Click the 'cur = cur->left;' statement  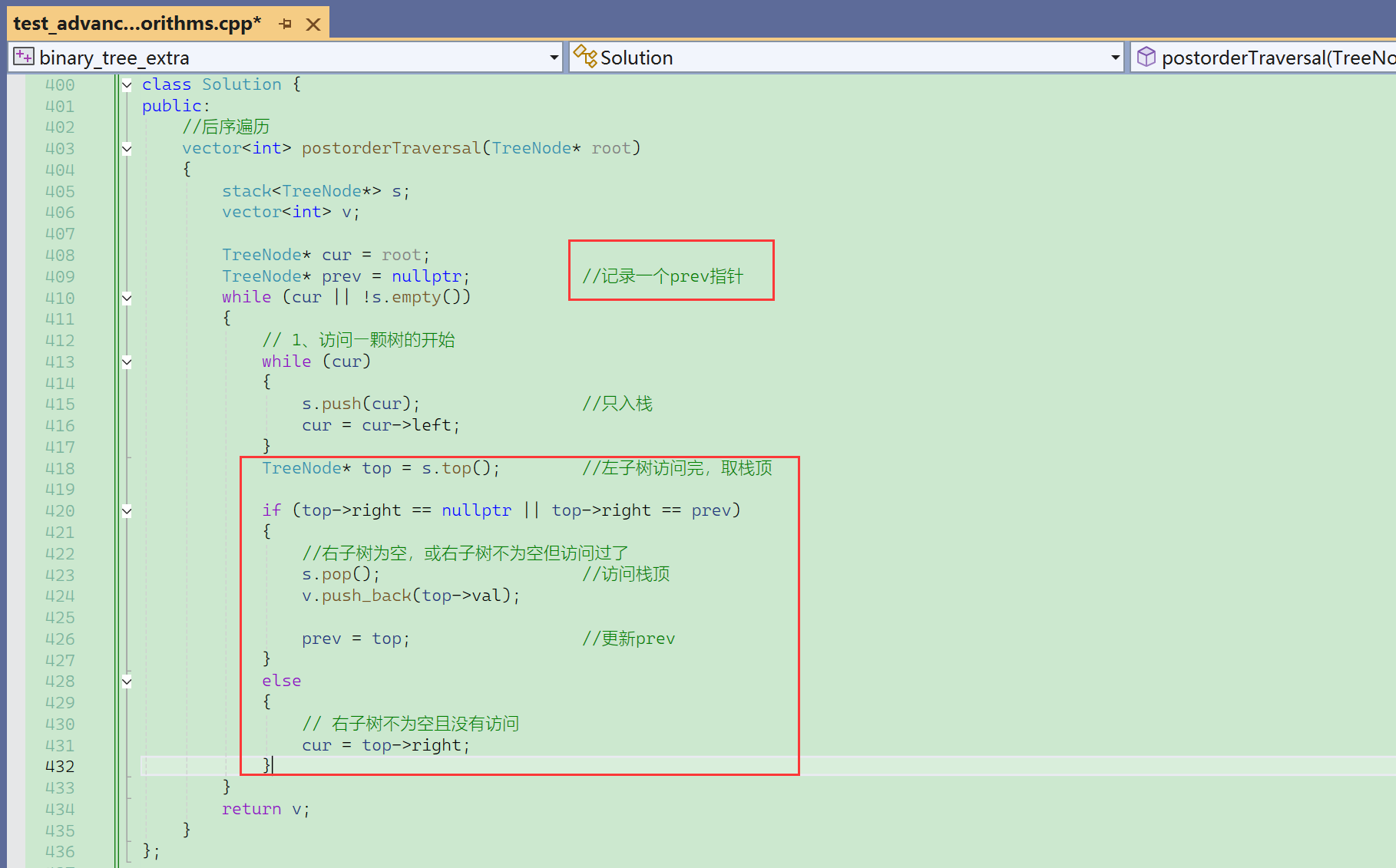pos(381,425)
